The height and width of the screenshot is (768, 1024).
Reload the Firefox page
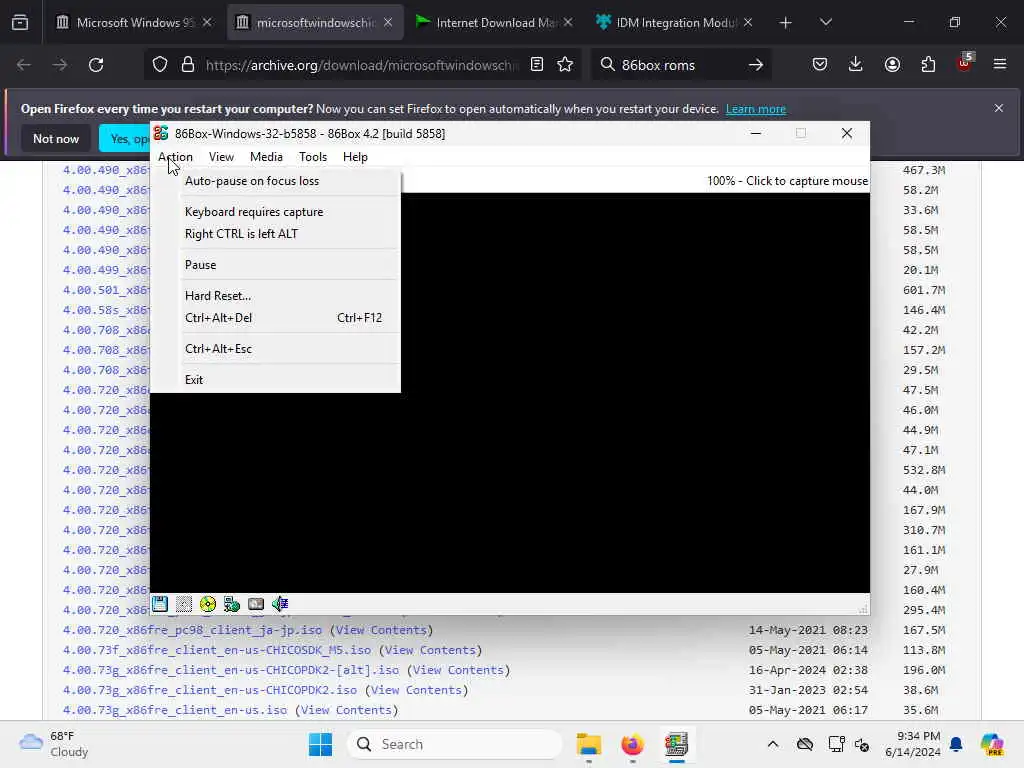96,65
